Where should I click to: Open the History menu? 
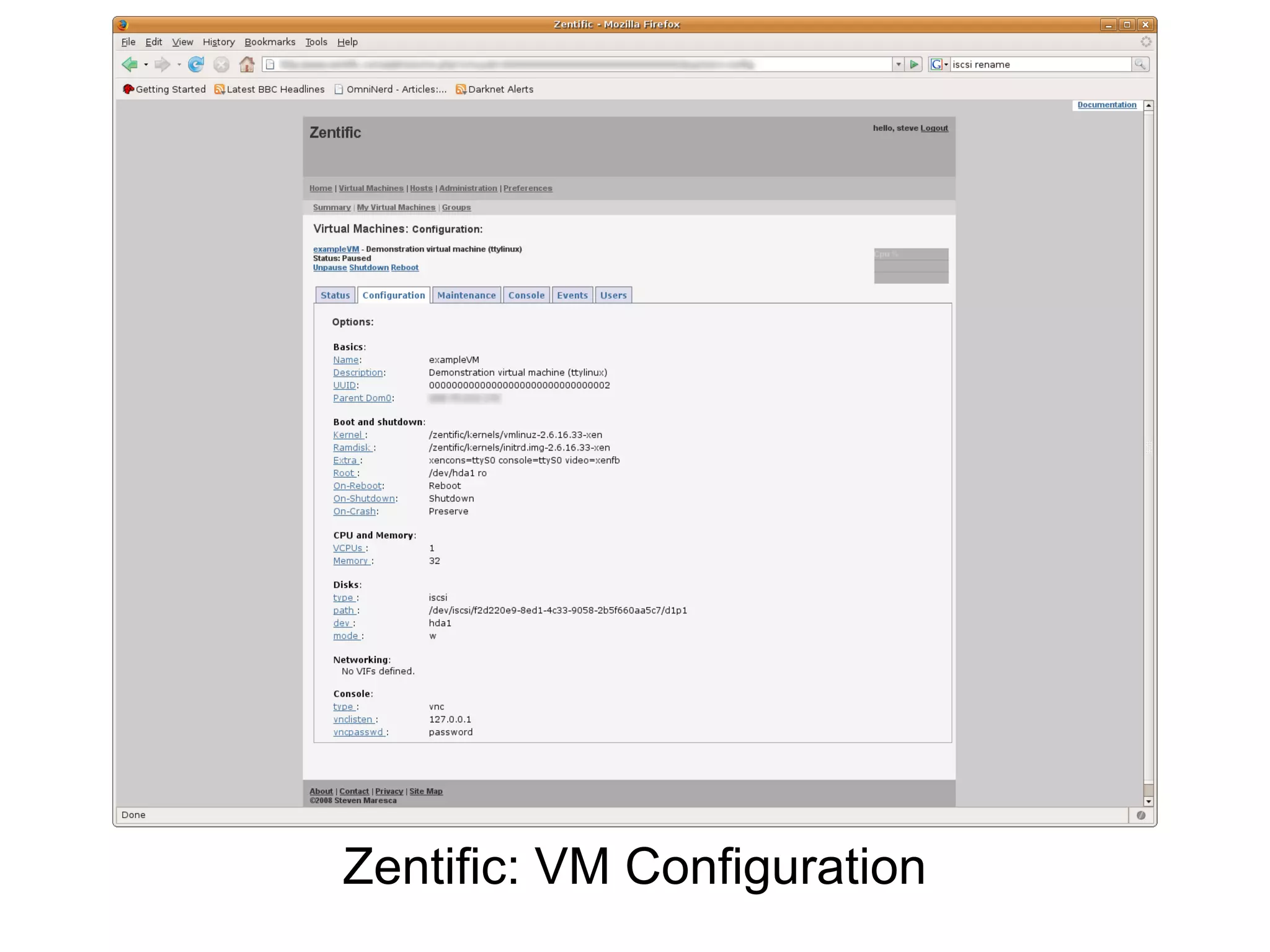tap(218, 42)
